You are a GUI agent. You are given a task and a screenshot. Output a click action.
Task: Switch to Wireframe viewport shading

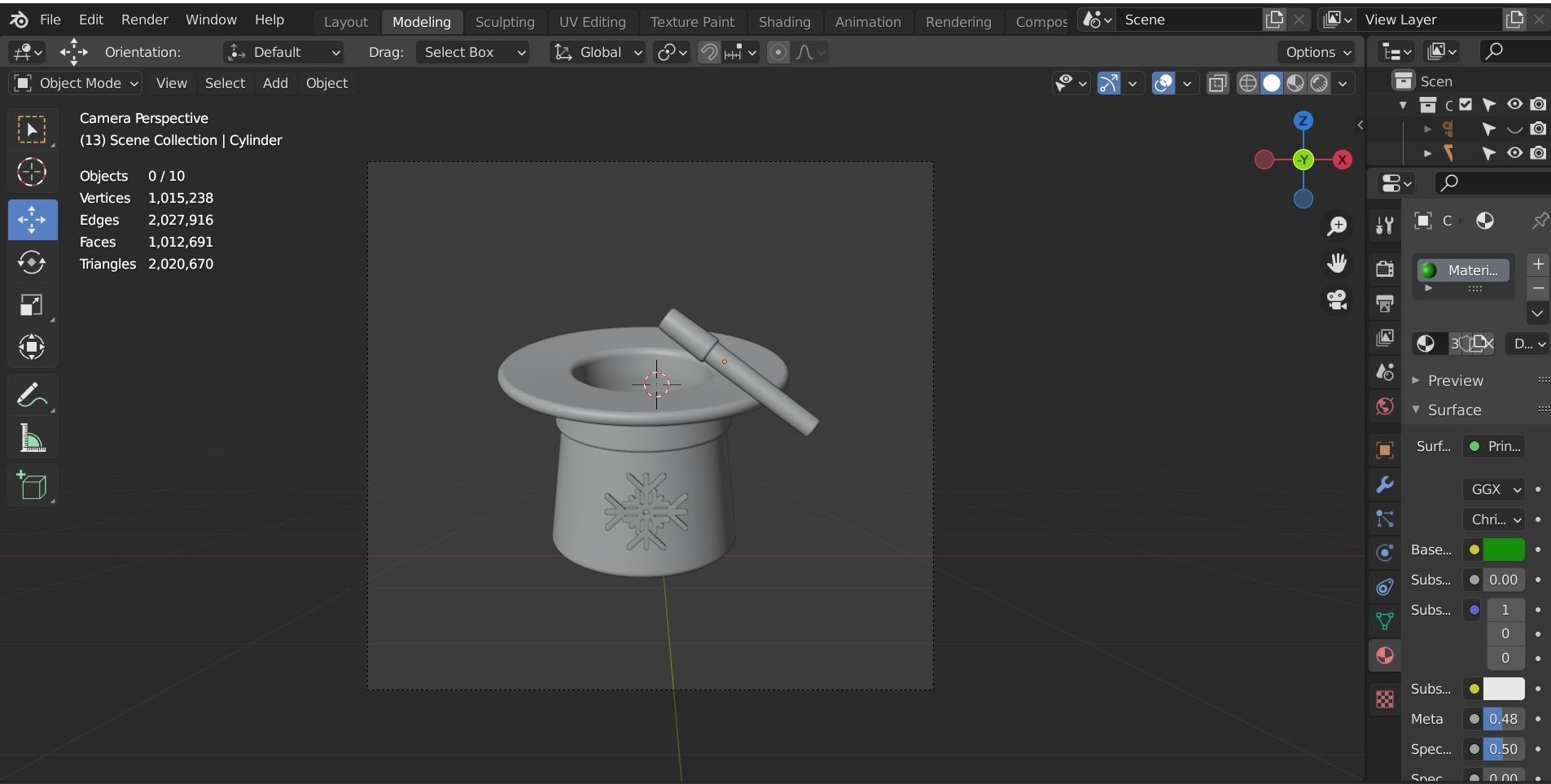pyautogui.click(x=1247, y=83)
